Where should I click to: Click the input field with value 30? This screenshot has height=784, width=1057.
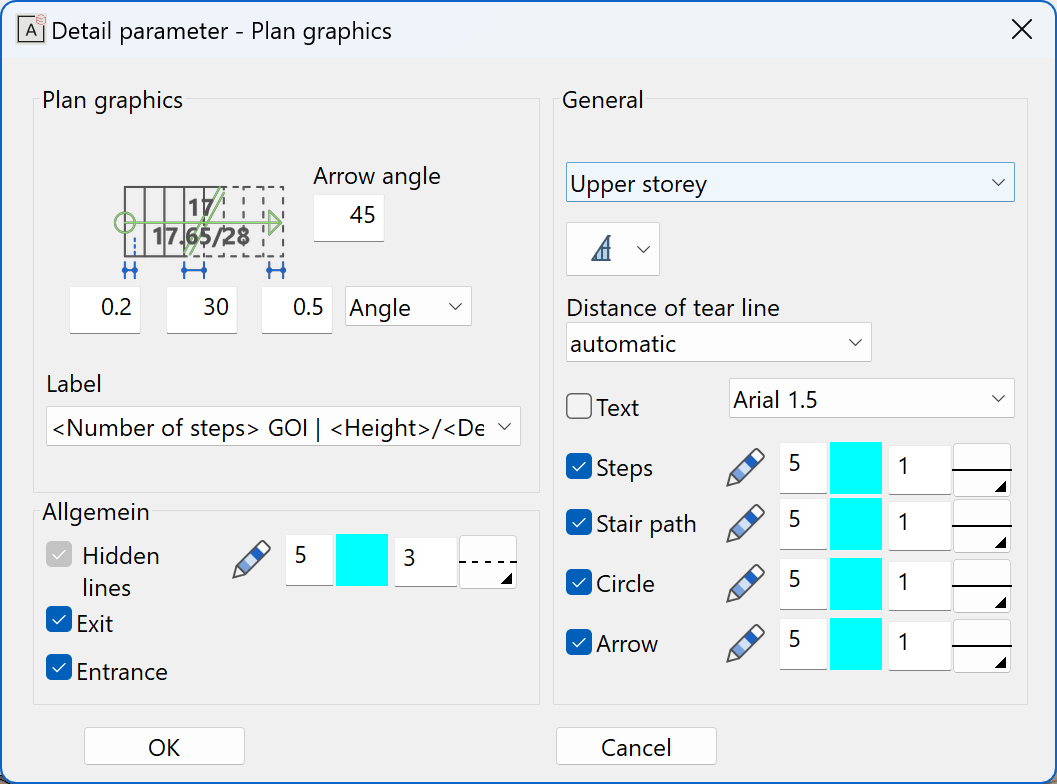pos(202,310)
